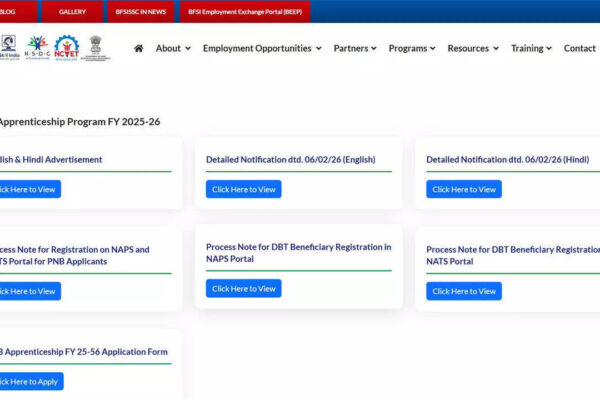Open BFSI Employment Exchange Portal (BEEP) tab

pyautogui.click(x=245, y=11)
